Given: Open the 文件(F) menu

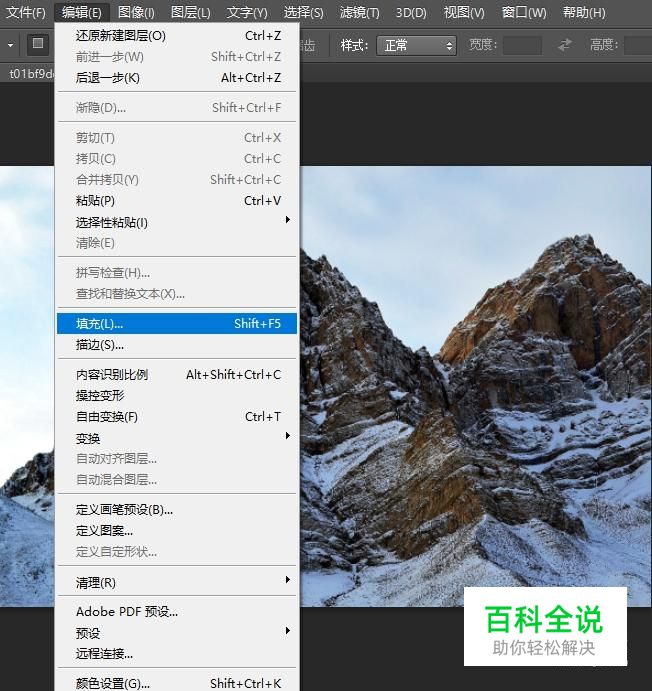Looking at the screenshot, I should tap(26, 12).
